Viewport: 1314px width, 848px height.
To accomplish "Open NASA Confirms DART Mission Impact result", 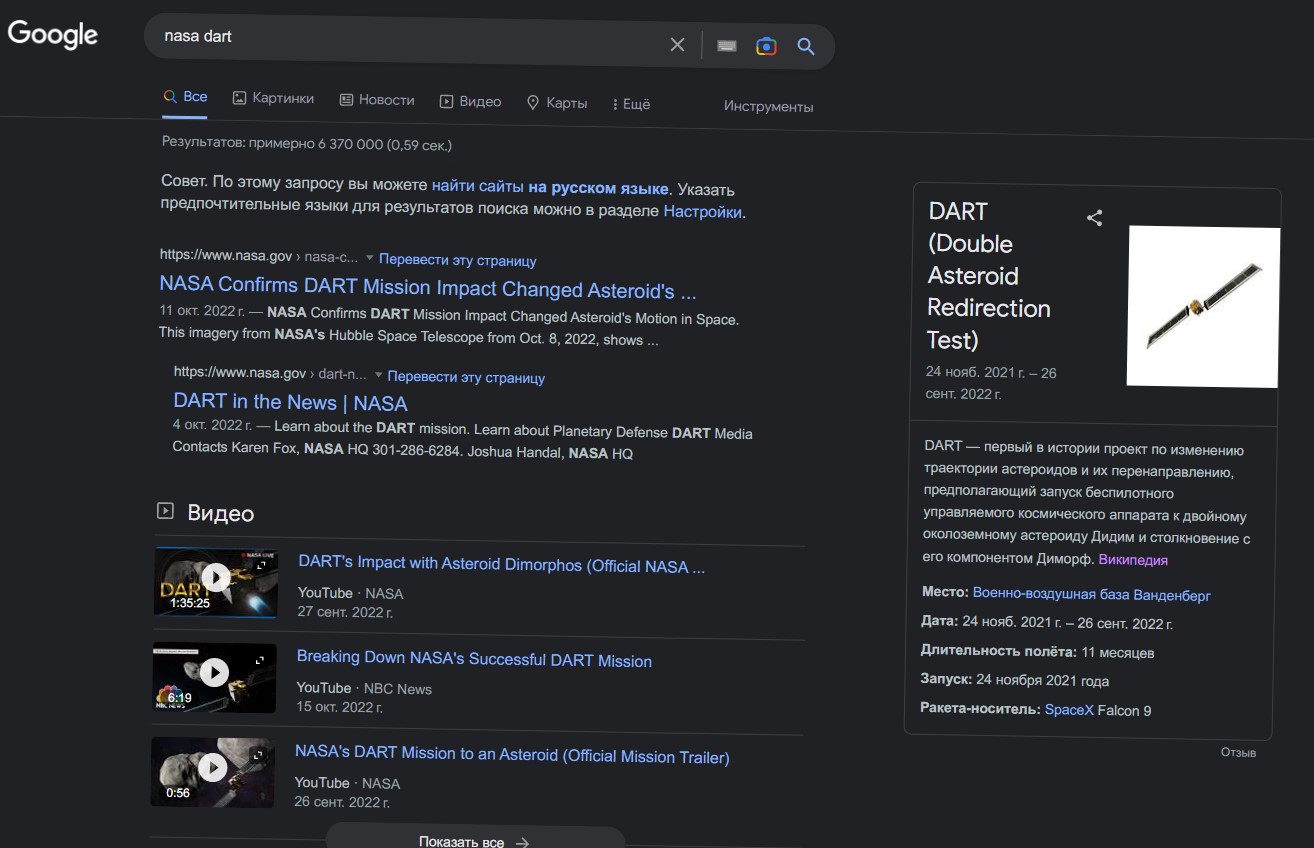I will click(427, 290).
